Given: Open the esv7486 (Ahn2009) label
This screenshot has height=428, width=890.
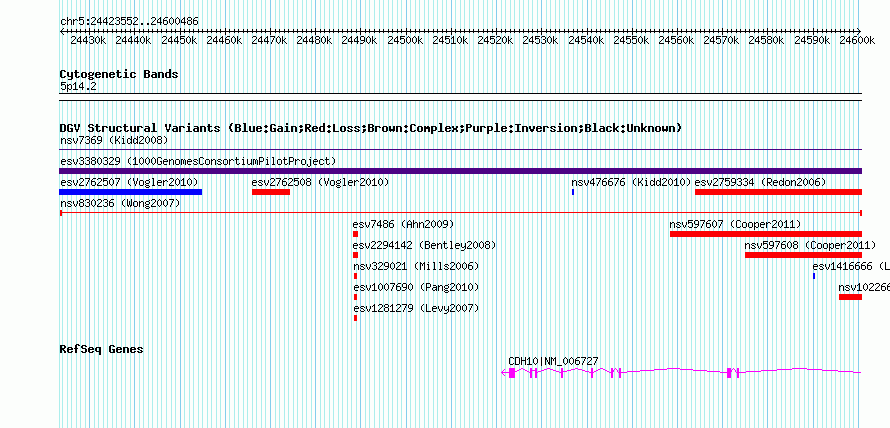Looking at the screenshot, I should point(404,224).
